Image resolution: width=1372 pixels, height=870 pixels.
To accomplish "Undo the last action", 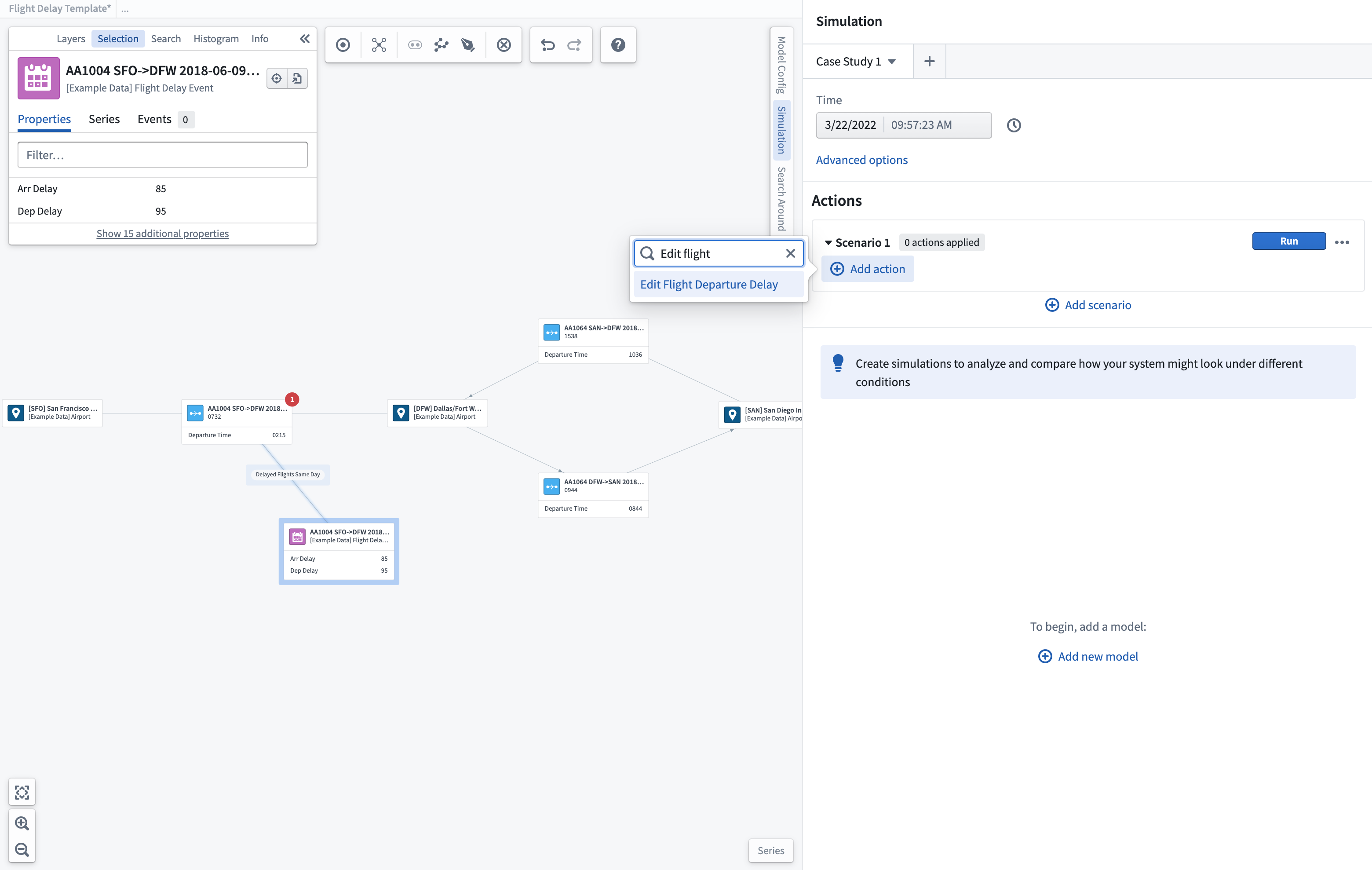I will tap(547, 45).
